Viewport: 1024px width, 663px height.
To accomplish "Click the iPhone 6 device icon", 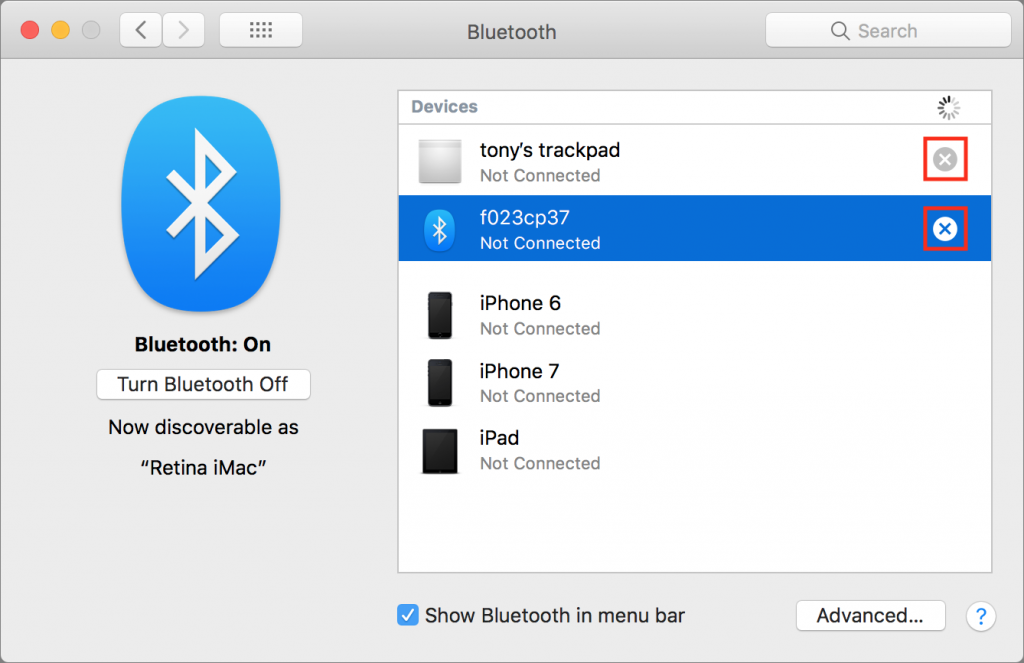I will coord(440,315).
